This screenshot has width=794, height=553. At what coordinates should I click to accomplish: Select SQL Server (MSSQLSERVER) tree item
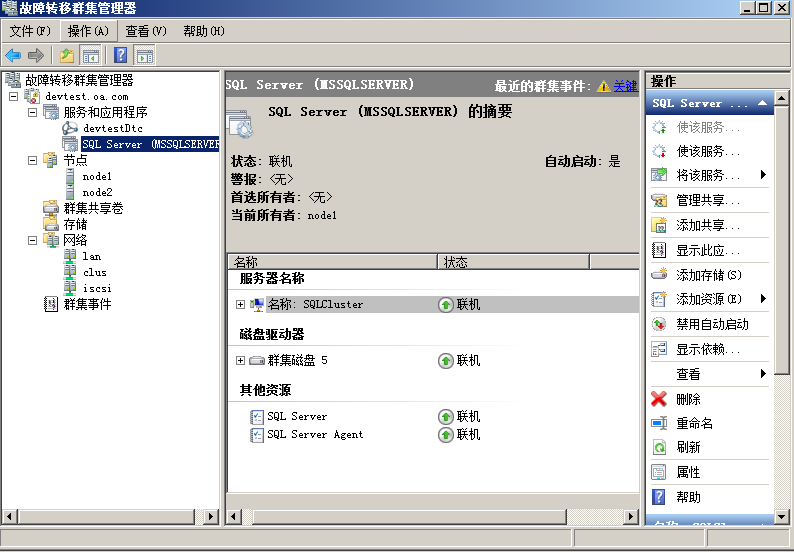[x=150, y=144]
